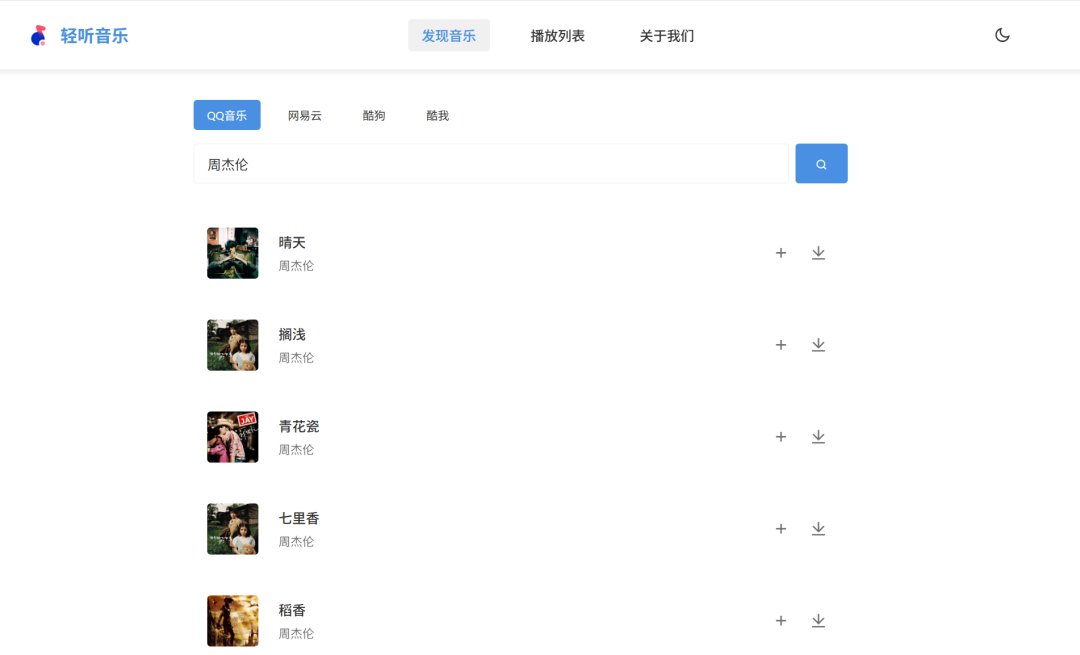Switch to the 网易云 music source tab
This screenshot has width=1080, height=655.
coord(305,115)
